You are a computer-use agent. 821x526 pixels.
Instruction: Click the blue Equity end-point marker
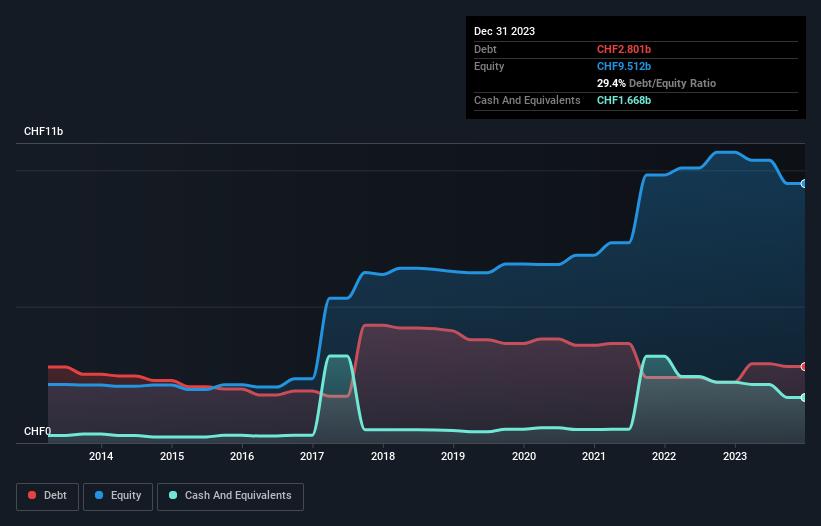[x=804, y=184]
